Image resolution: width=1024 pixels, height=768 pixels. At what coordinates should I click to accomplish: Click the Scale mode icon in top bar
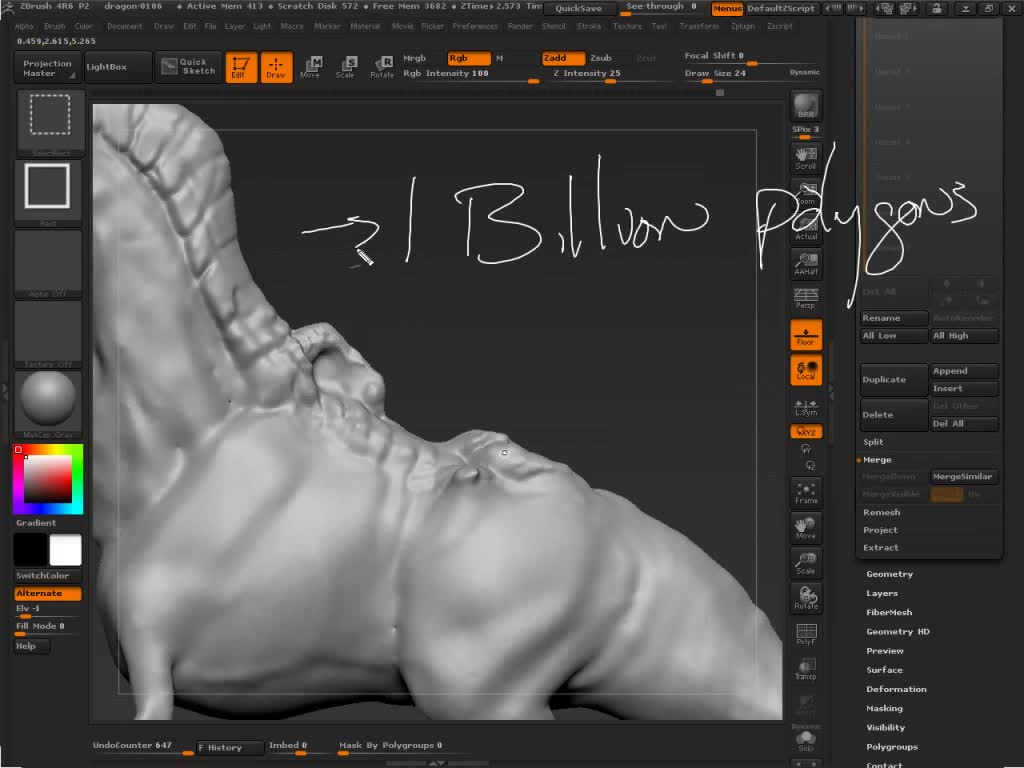(345, 67)
